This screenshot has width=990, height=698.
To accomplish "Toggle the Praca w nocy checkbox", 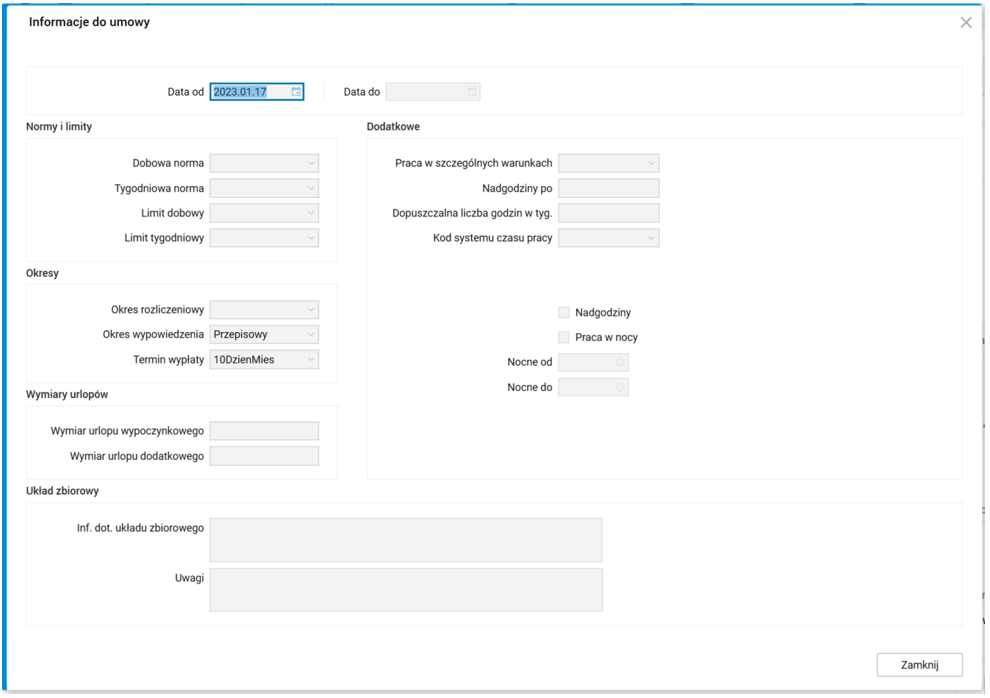I will pyautogui.click(x=564, y=338).
